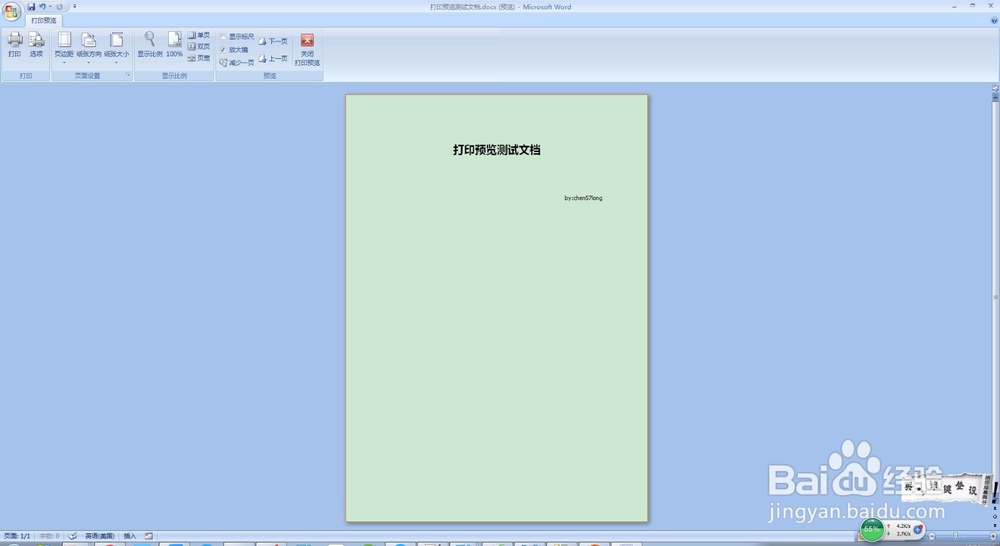The image size is (1000, 546).
Task: Set zoom to 100%
Action: tap(174, 45)
